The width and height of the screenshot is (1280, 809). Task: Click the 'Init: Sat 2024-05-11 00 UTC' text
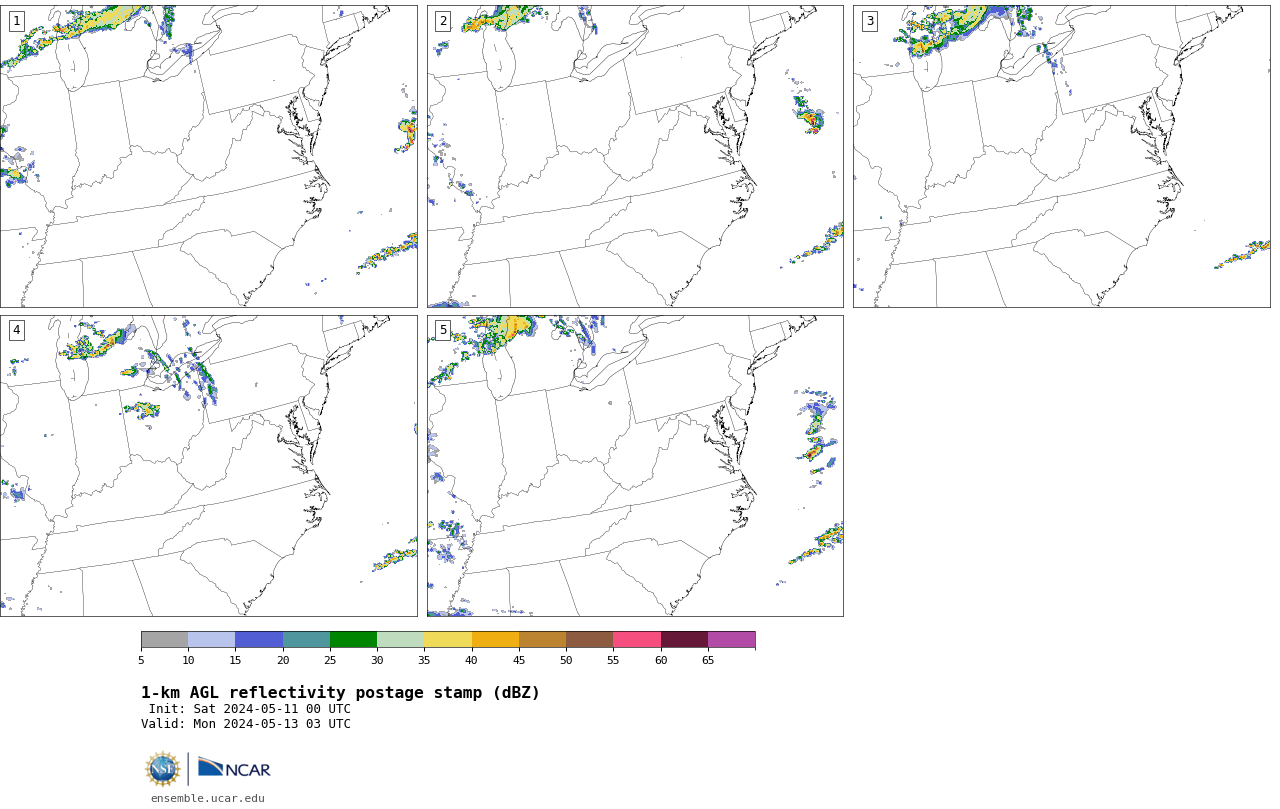250,709
